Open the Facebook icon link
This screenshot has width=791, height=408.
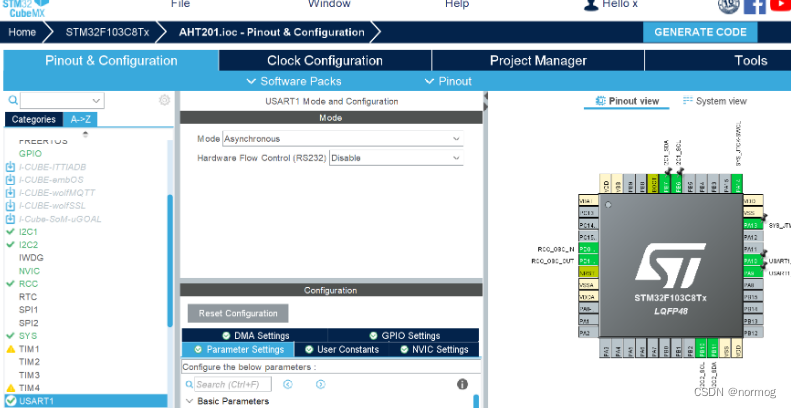(755, 5)
